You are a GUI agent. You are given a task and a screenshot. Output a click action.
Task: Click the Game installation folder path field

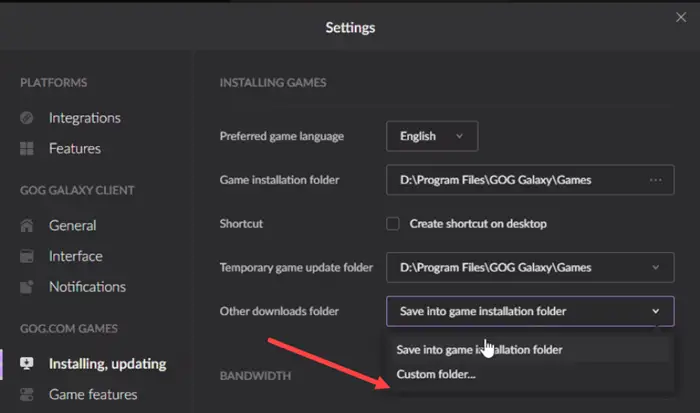pyautogui.click(x=510, y=180)
